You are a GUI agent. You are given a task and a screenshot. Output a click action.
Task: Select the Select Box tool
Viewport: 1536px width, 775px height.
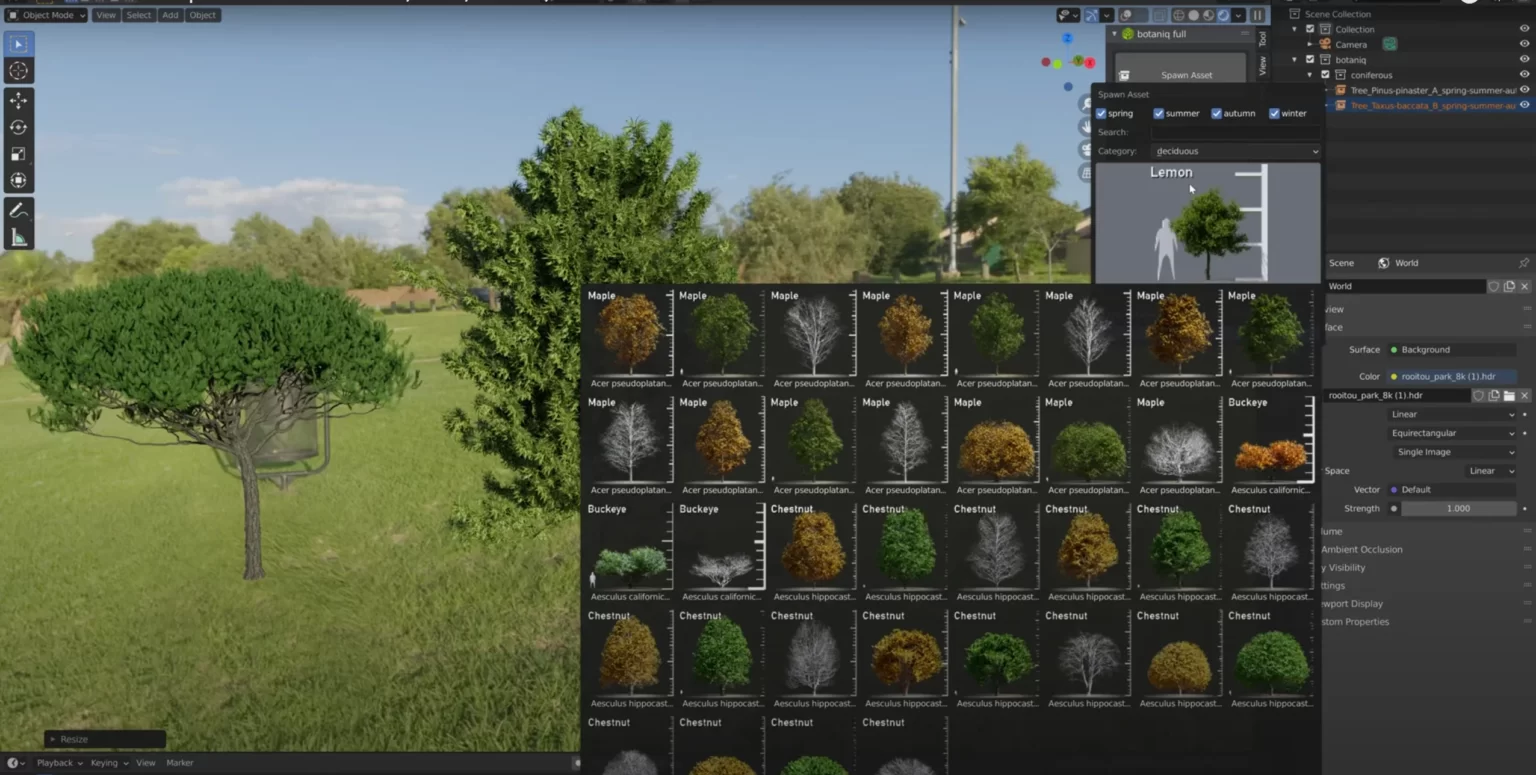coord(18,44)
